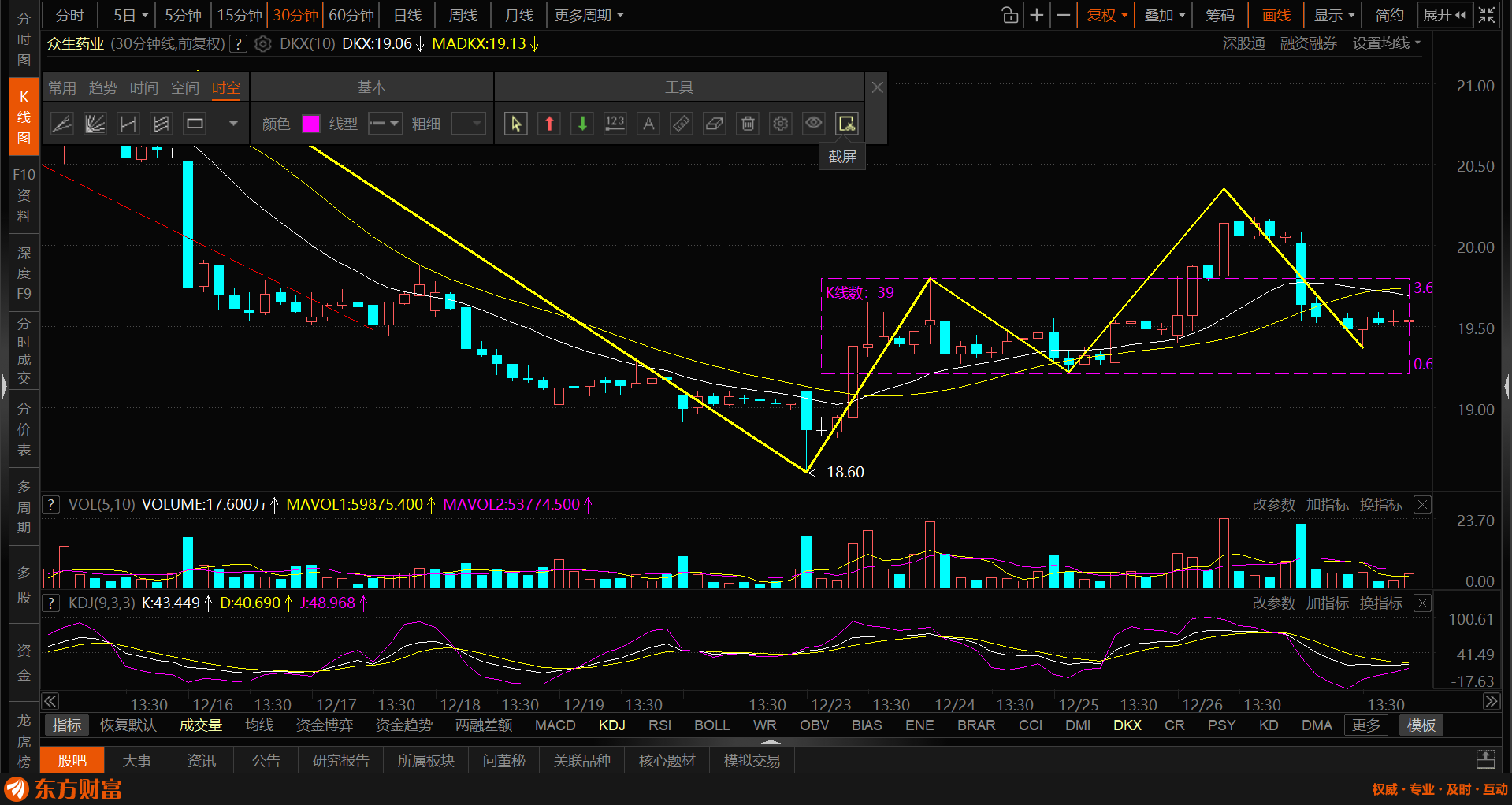This screenshot has height=805, width=1512.
Task: Click the help icon for KDJ indicator
Action: [50, 603]
